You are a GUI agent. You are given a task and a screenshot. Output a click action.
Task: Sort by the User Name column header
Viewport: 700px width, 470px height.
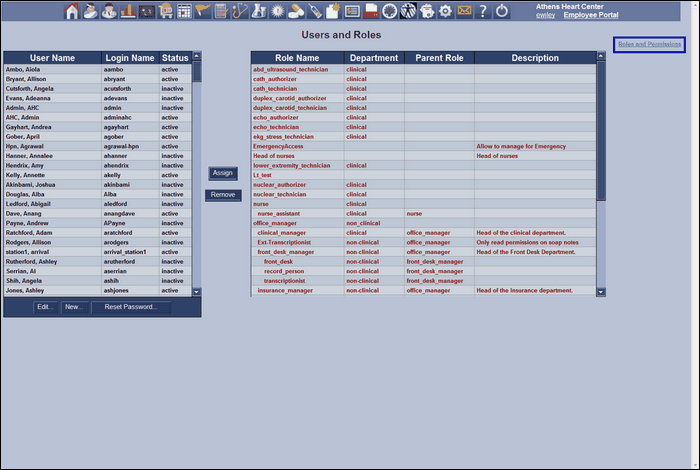pyautogui.click(x=52, y=58)
